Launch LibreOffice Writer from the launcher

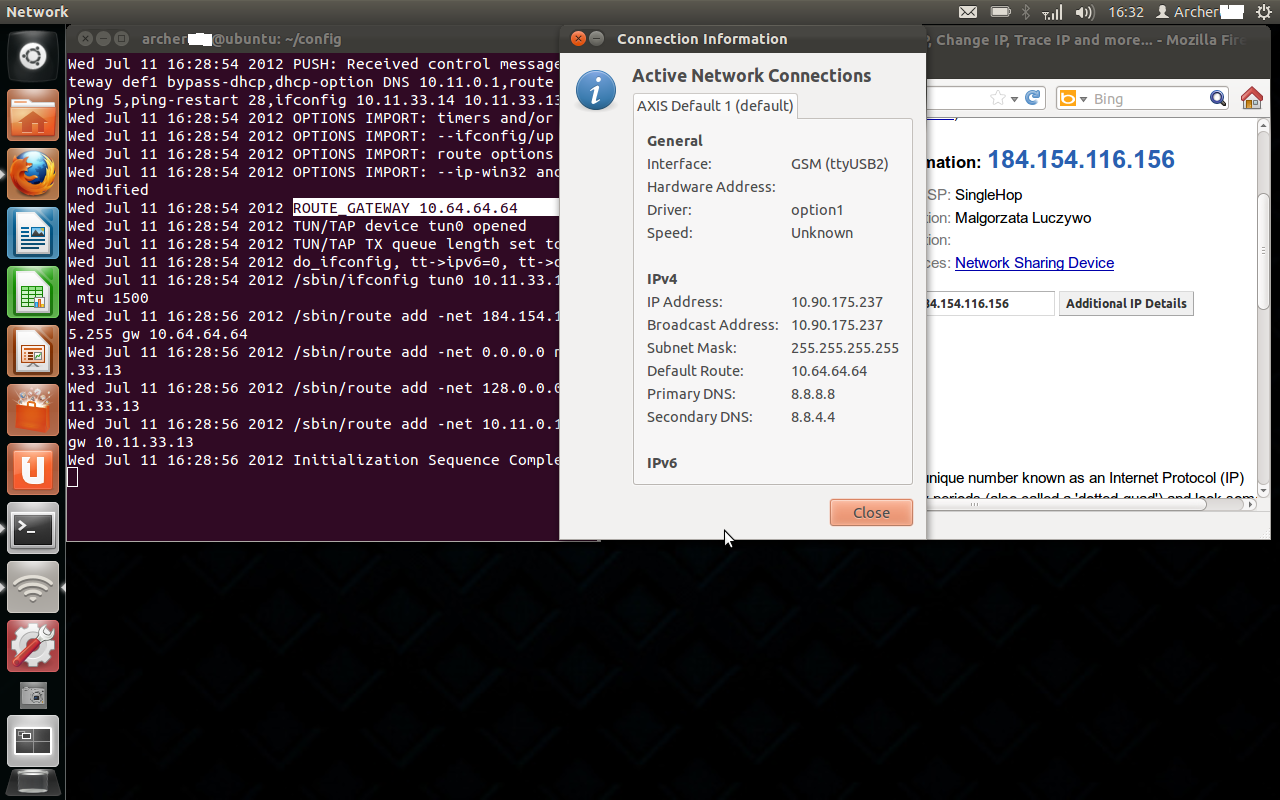click(x=32, y=232)
